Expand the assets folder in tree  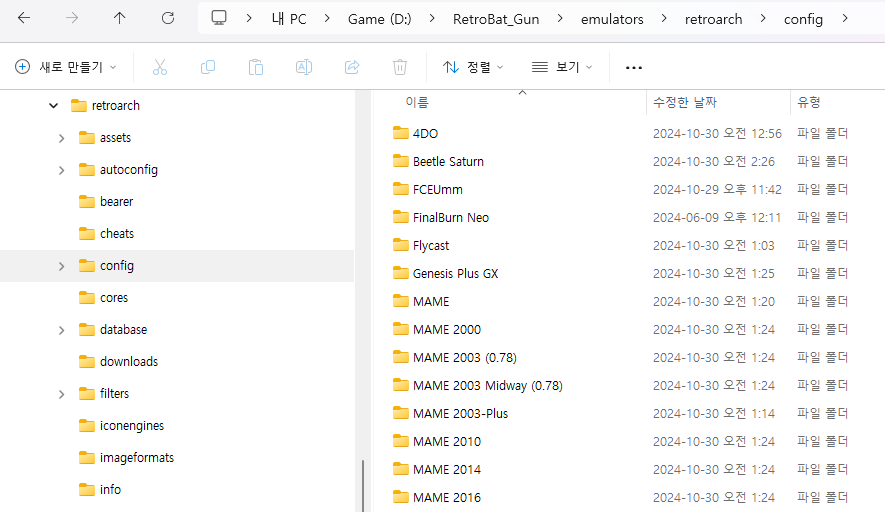click(x=62, y=138)
